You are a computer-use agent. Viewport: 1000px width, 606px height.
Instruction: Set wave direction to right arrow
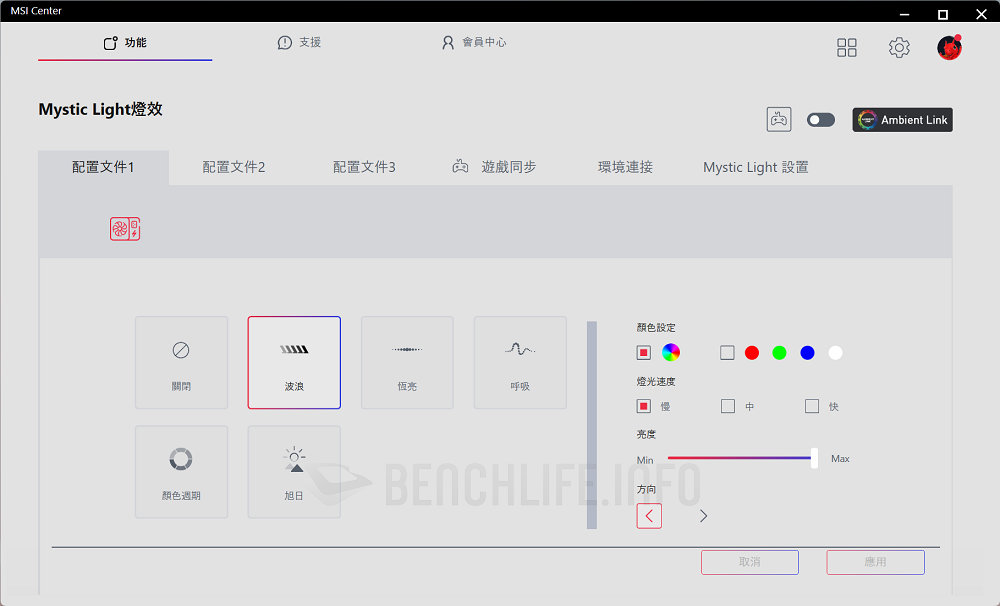tap(703, 516)
